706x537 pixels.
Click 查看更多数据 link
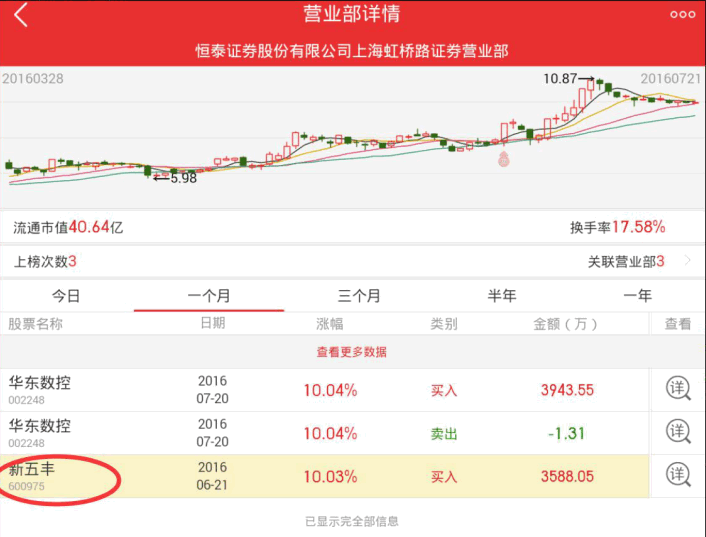click(352, 352)
